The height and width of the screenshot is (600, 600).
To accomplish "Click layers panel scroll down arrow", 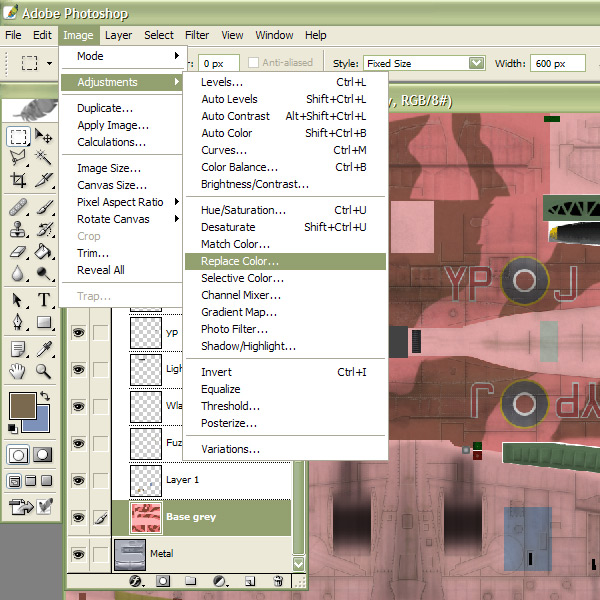I will pos(298,563).
